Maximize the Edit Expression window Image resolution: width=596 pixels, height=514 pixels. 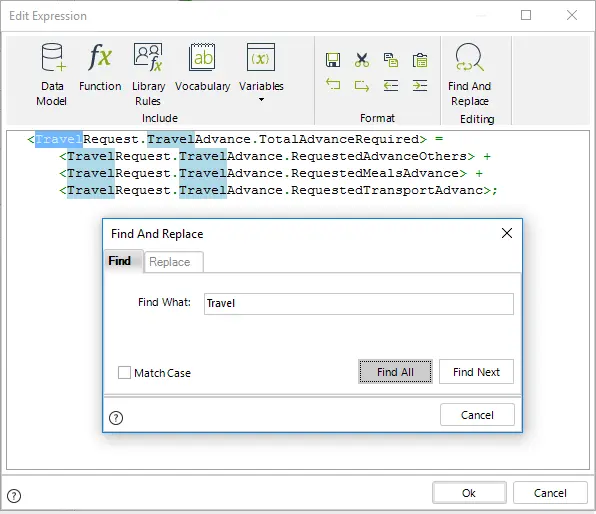click(526, 15)
